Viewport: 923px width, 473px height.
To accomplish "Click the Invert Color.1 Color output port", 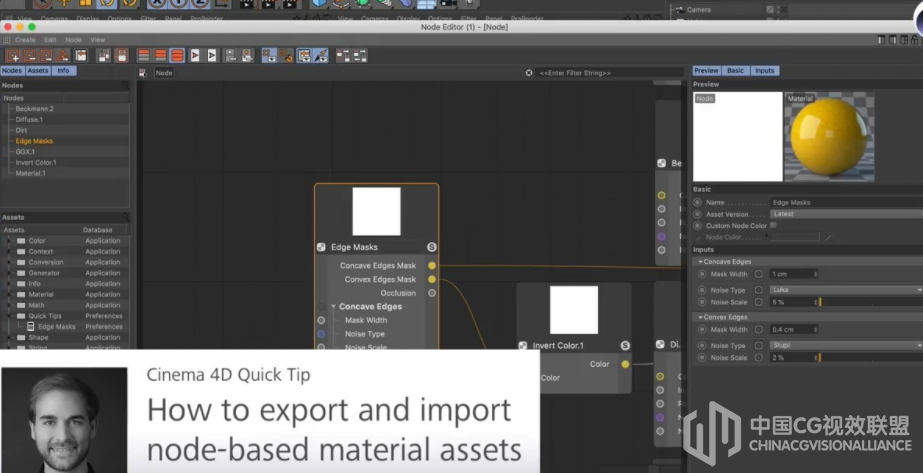I will coord(625,365).
